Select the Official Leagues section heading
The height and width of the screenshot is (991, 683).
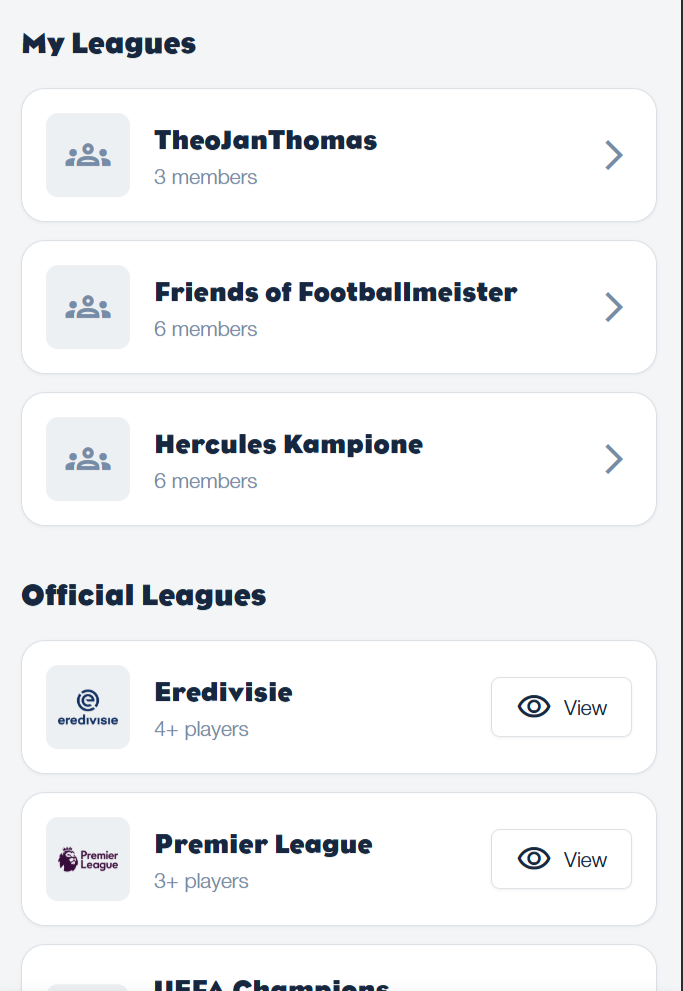[x=144, y=595]
